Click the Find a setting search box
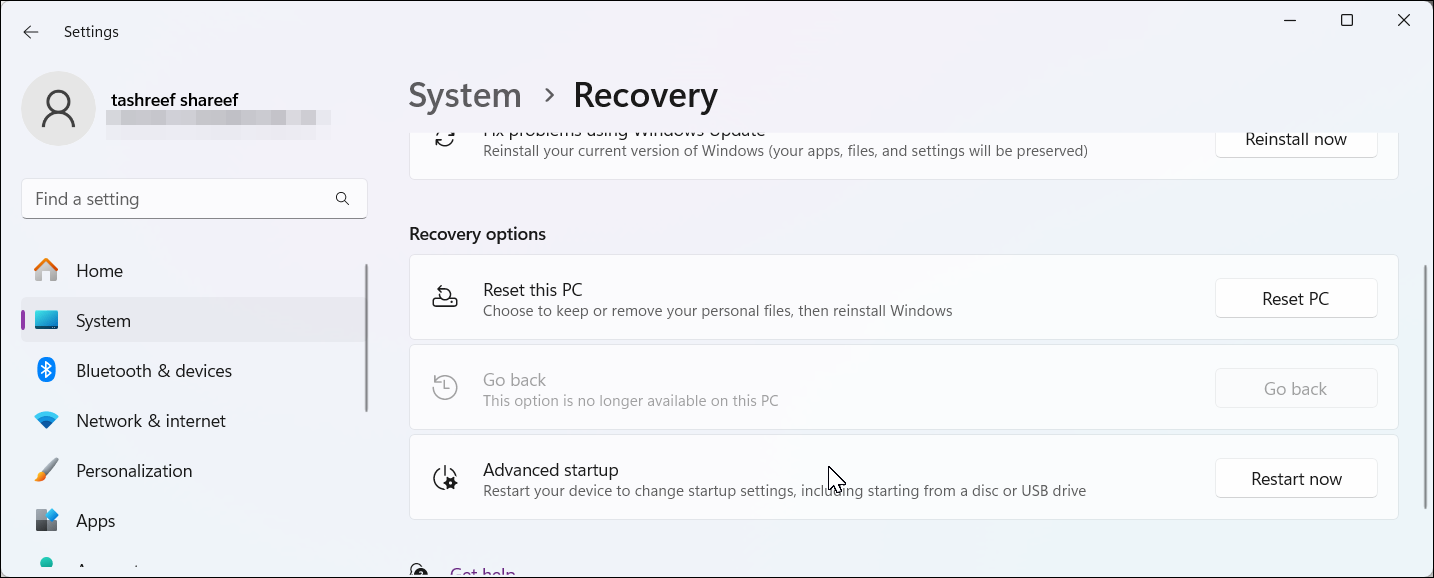The width and height of the screenshot is (1434, 578). (x=194, y=199)
